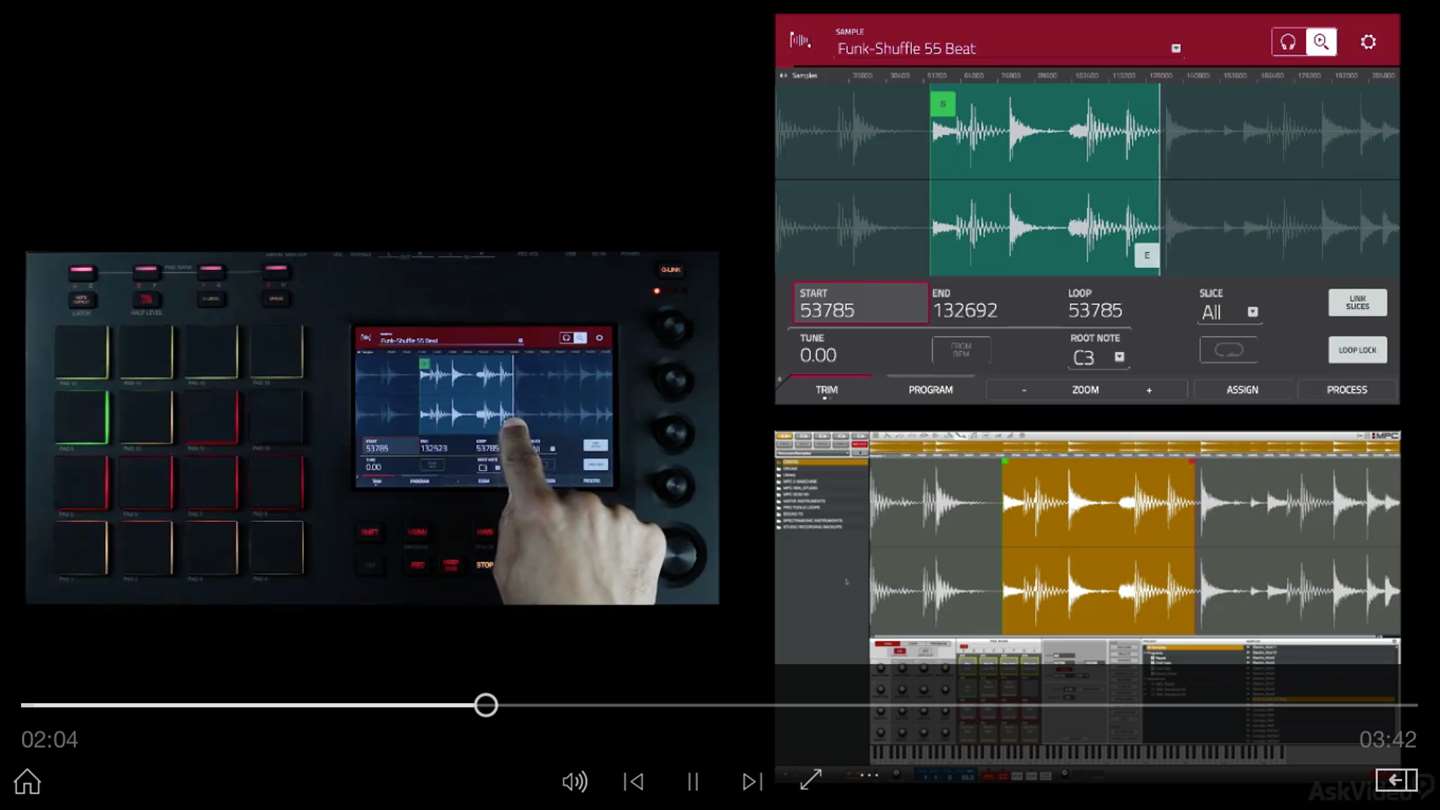The image size is (1440, 810).
Task: Click the green start marker in MPC software
Action: (1004, 461)
